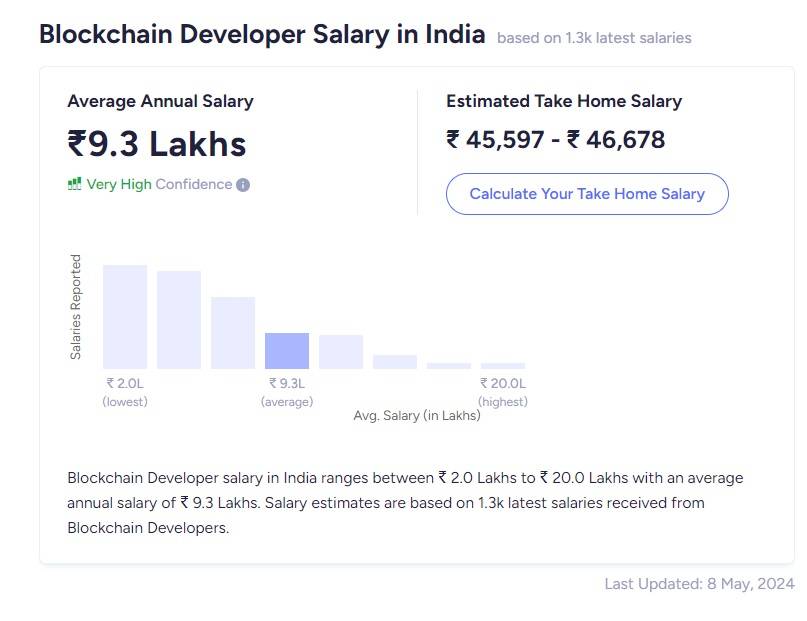Select the ₹9.3L average axis label
807x621 pixels.
[x=287, y=383]
